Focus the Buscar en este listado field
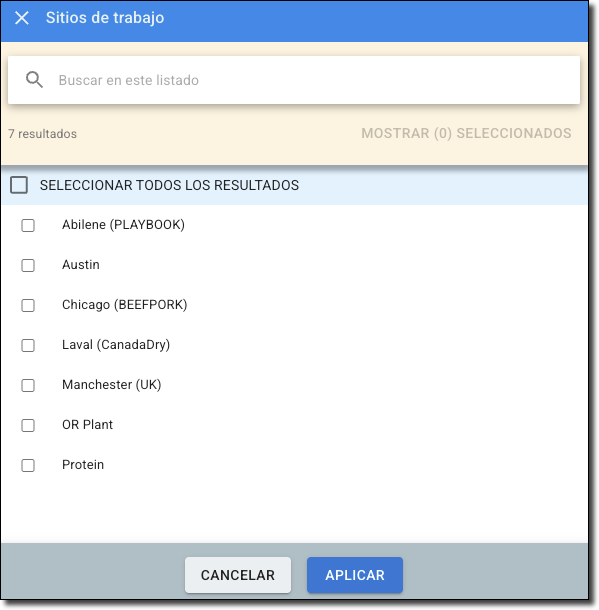The width and height of the screenshot is (599, 610). tap(294, 80)
